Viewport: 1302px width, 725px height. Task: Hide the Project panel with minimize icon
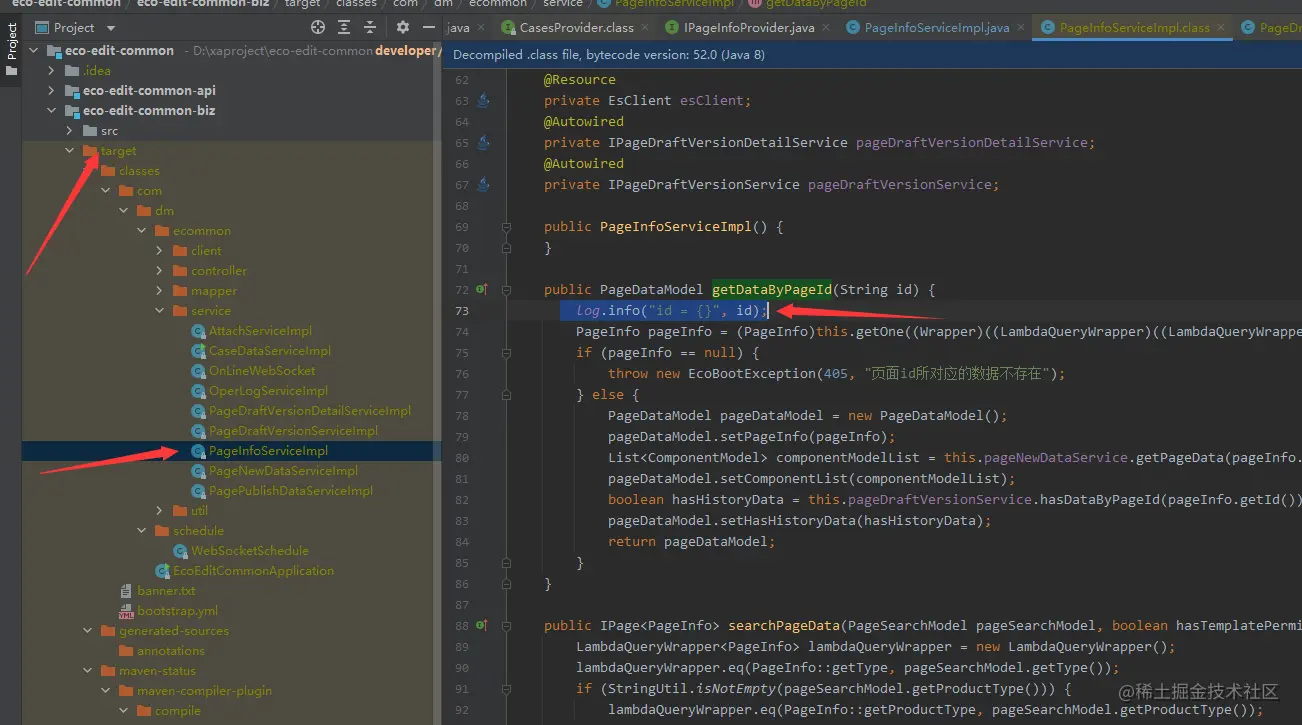coord(427,28)
